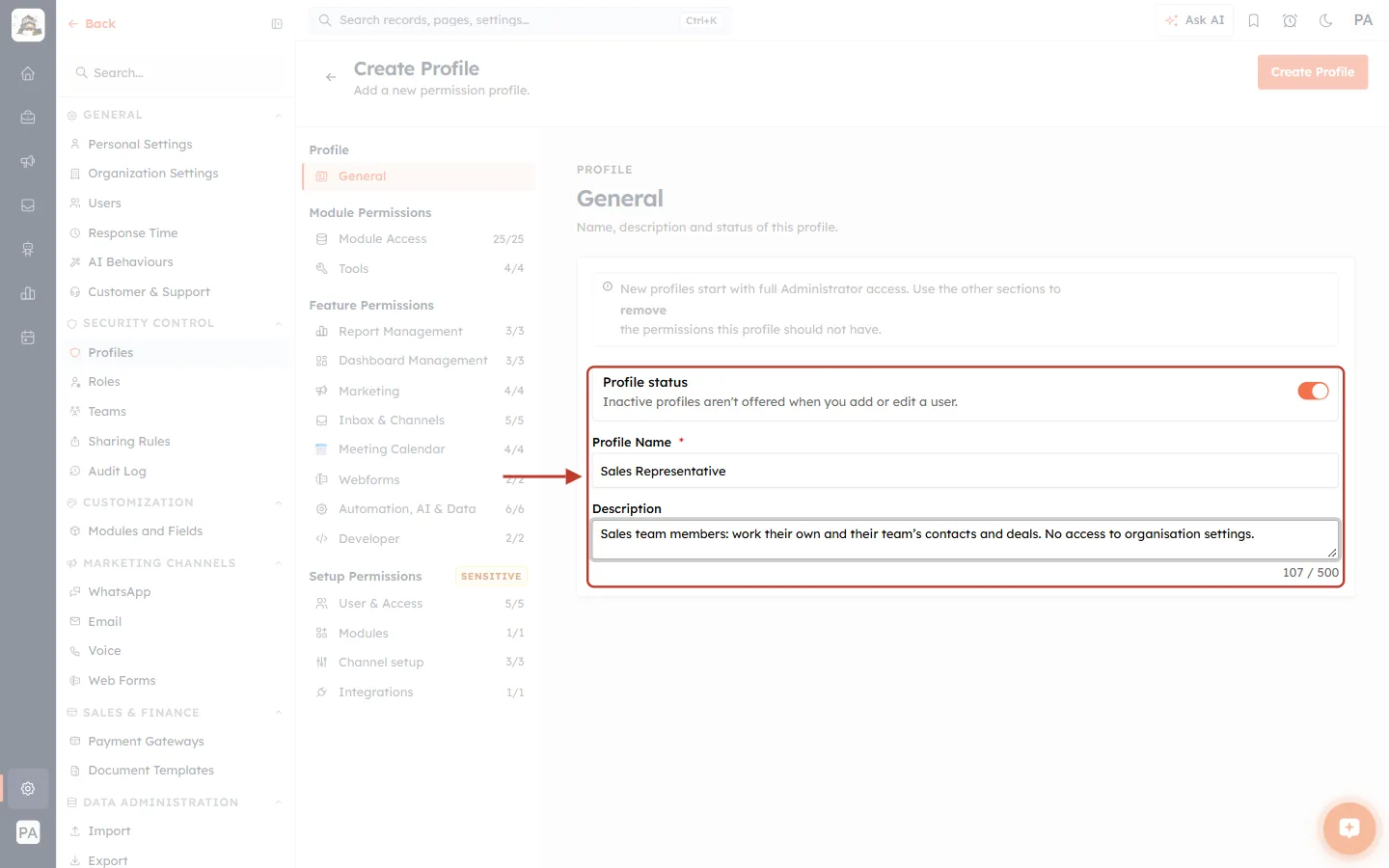Click the Ask AI button
Image resolution: width=1389 pixels, height=868 pixels.
(x=1194, y=20)
